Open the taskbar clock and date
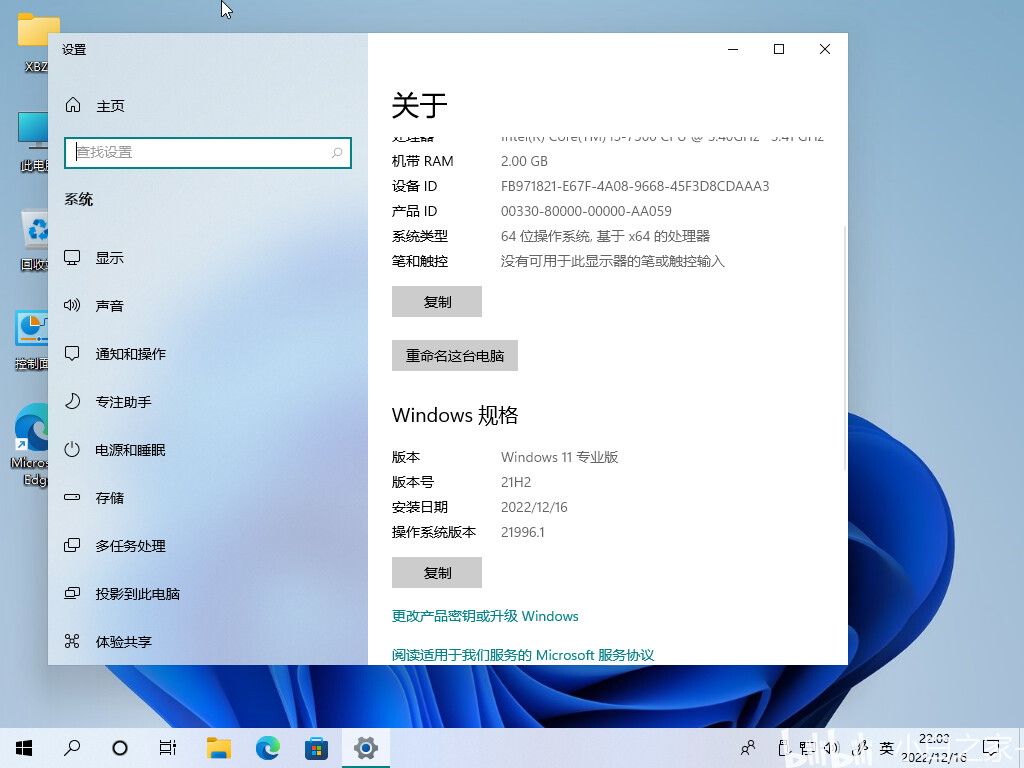Screen dimensions: 1024x768 coord(934,748)
